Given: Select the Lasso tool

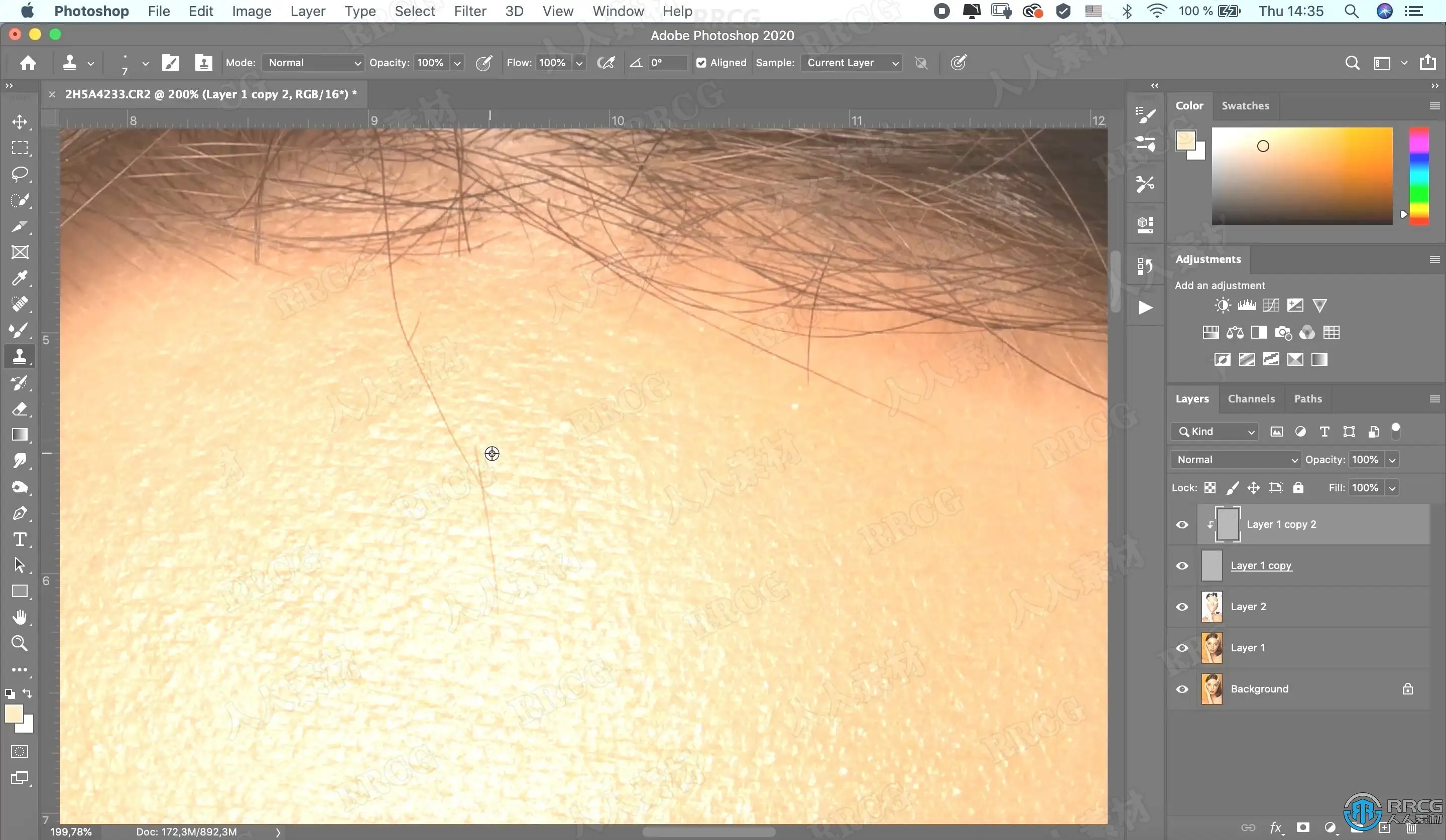Looking at the screenshot, I should tap(20, 174).
